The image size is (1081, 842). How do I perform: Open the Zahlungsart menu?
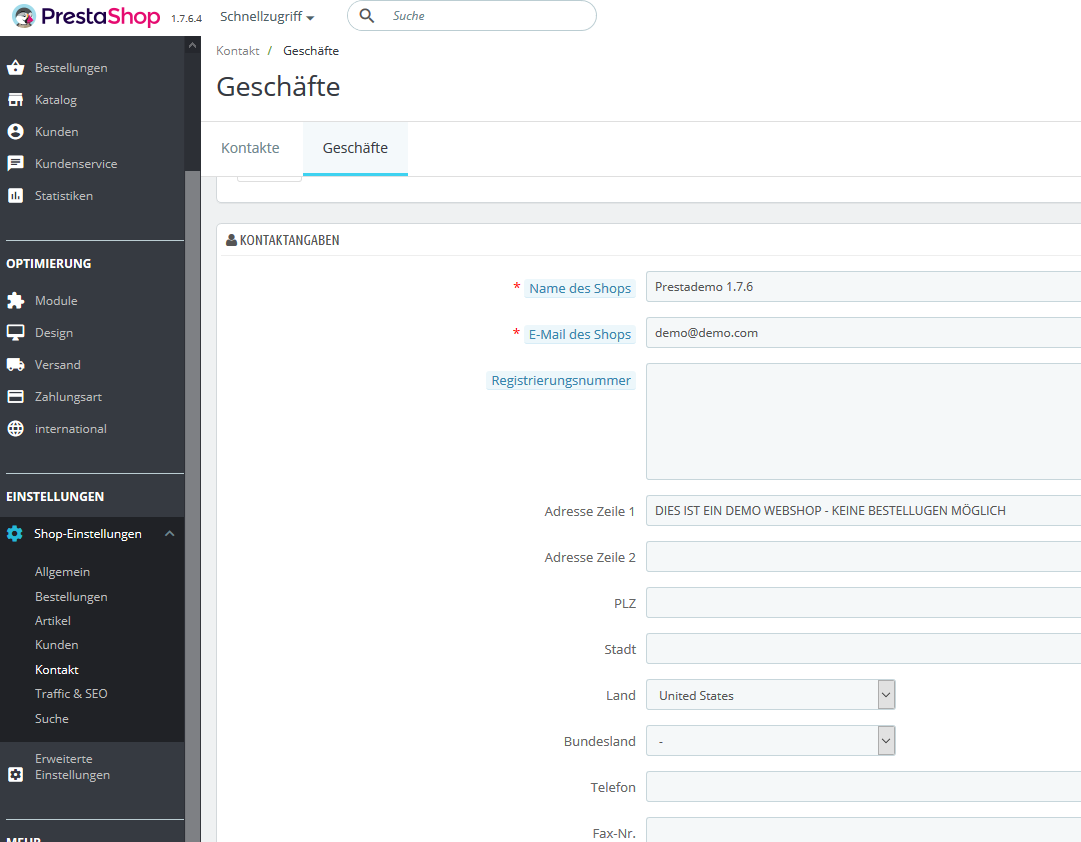pos(68,397)
